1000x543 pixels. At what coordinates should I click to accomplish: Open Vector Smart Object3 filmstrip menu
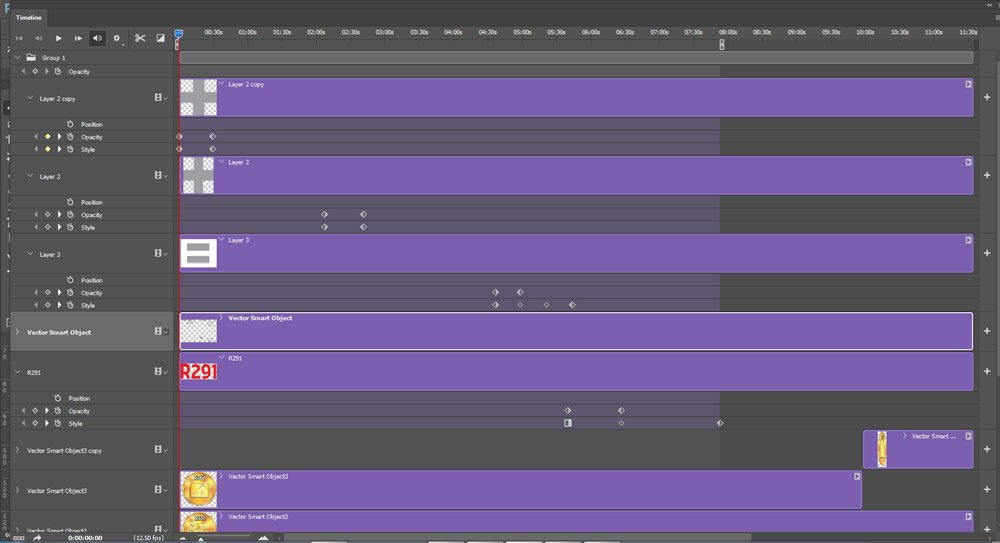click(160, 490)
